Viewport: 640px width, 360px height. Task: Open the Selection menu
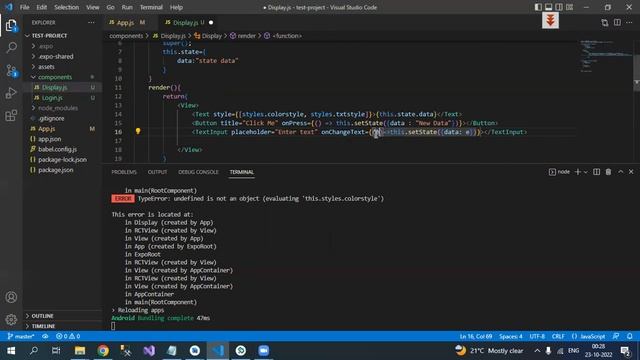pos(67,7)
